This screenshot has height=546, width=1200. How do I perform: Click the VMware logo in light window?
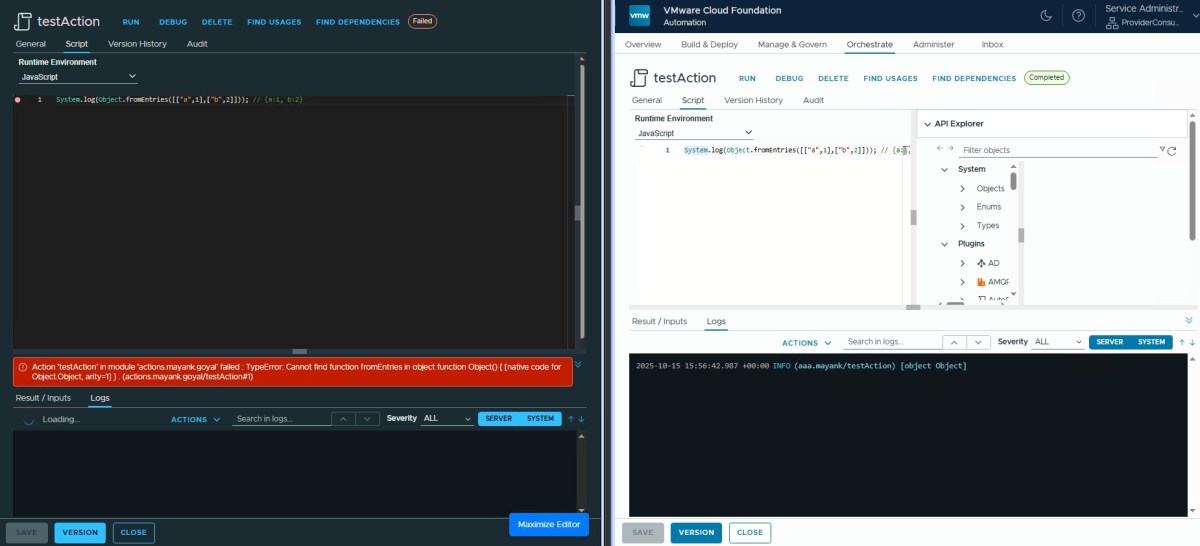[640, 16]
